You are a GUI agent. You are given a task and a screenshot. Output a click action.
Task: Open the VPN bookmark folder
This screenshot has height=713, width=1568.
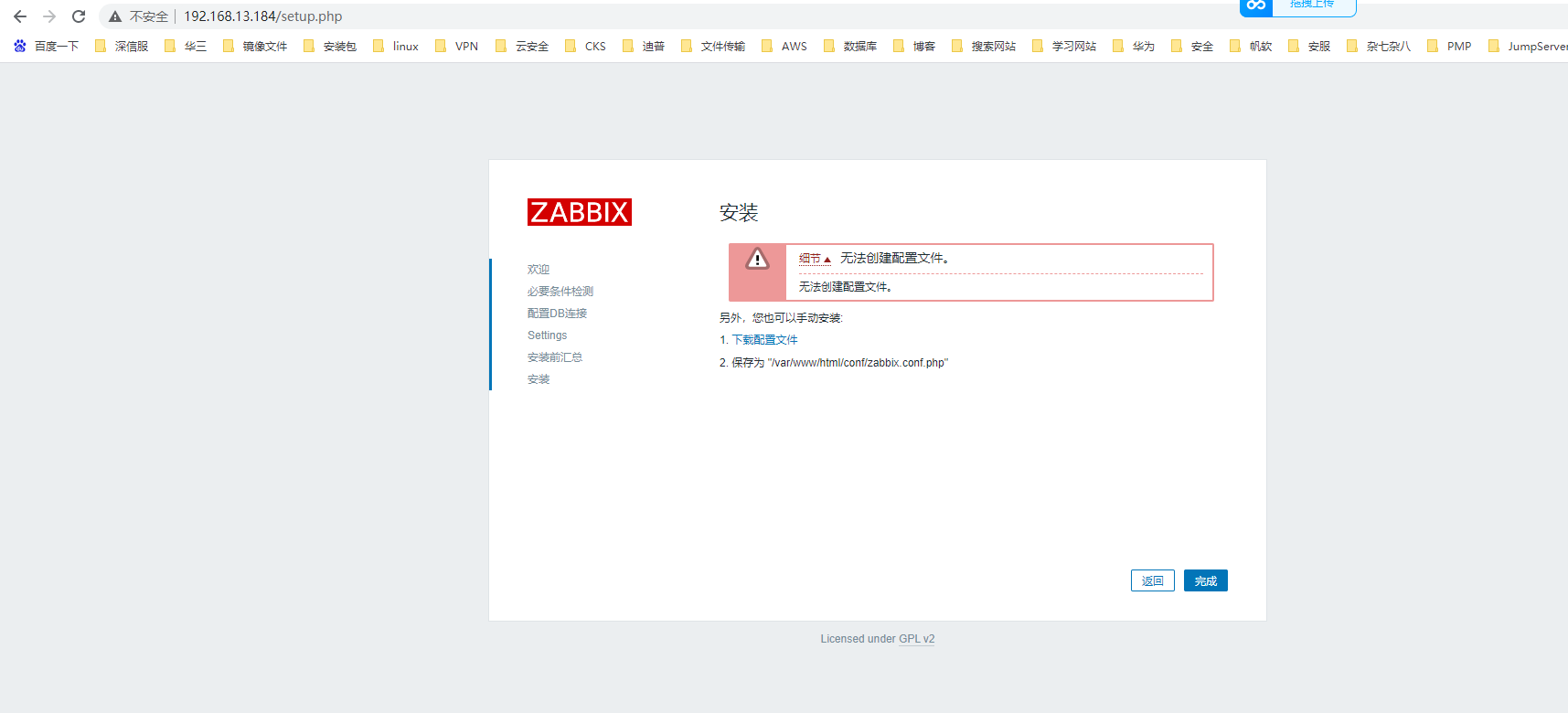coord(456,46)
